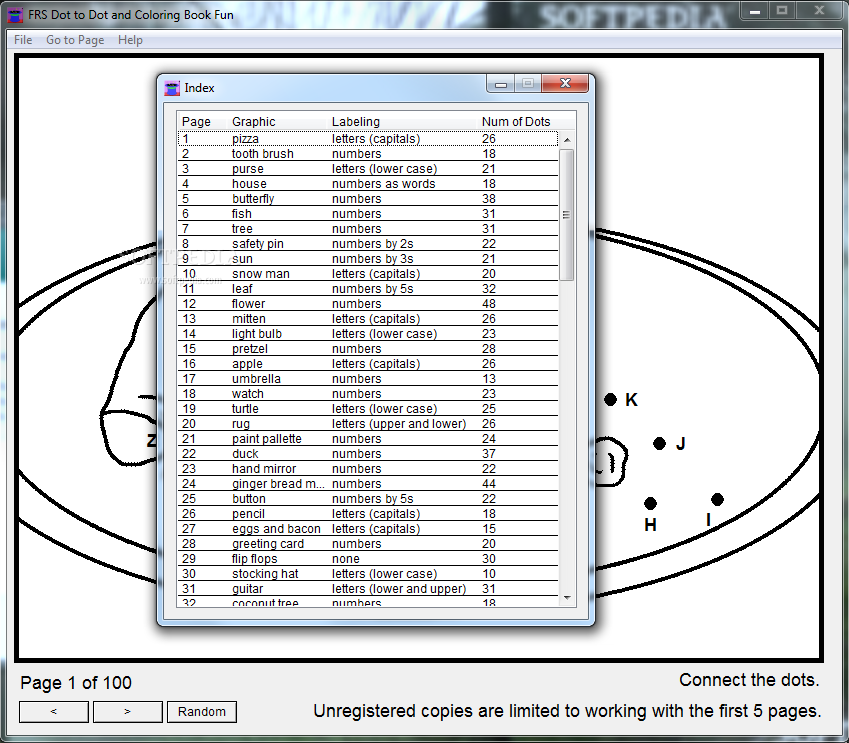The width and height of the screenshot is (849, 743).
Task: Select the stocking hat row
Action: (368, 573)
